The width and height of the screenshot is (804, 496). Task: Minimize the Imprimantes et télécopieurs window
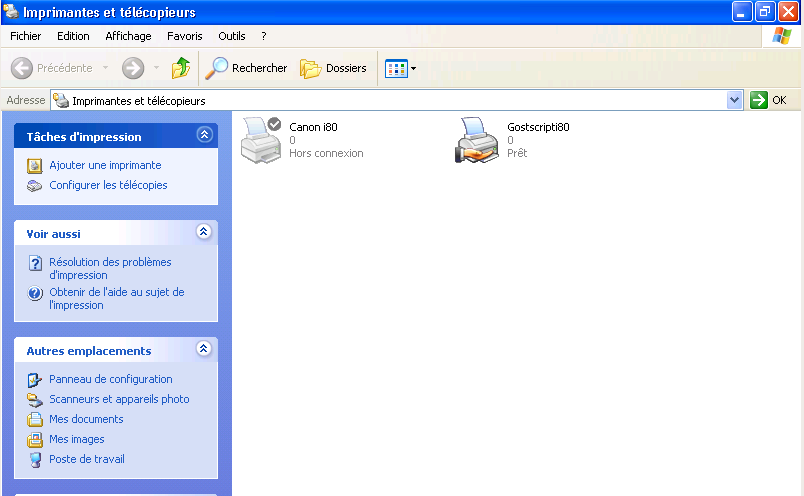741,12
